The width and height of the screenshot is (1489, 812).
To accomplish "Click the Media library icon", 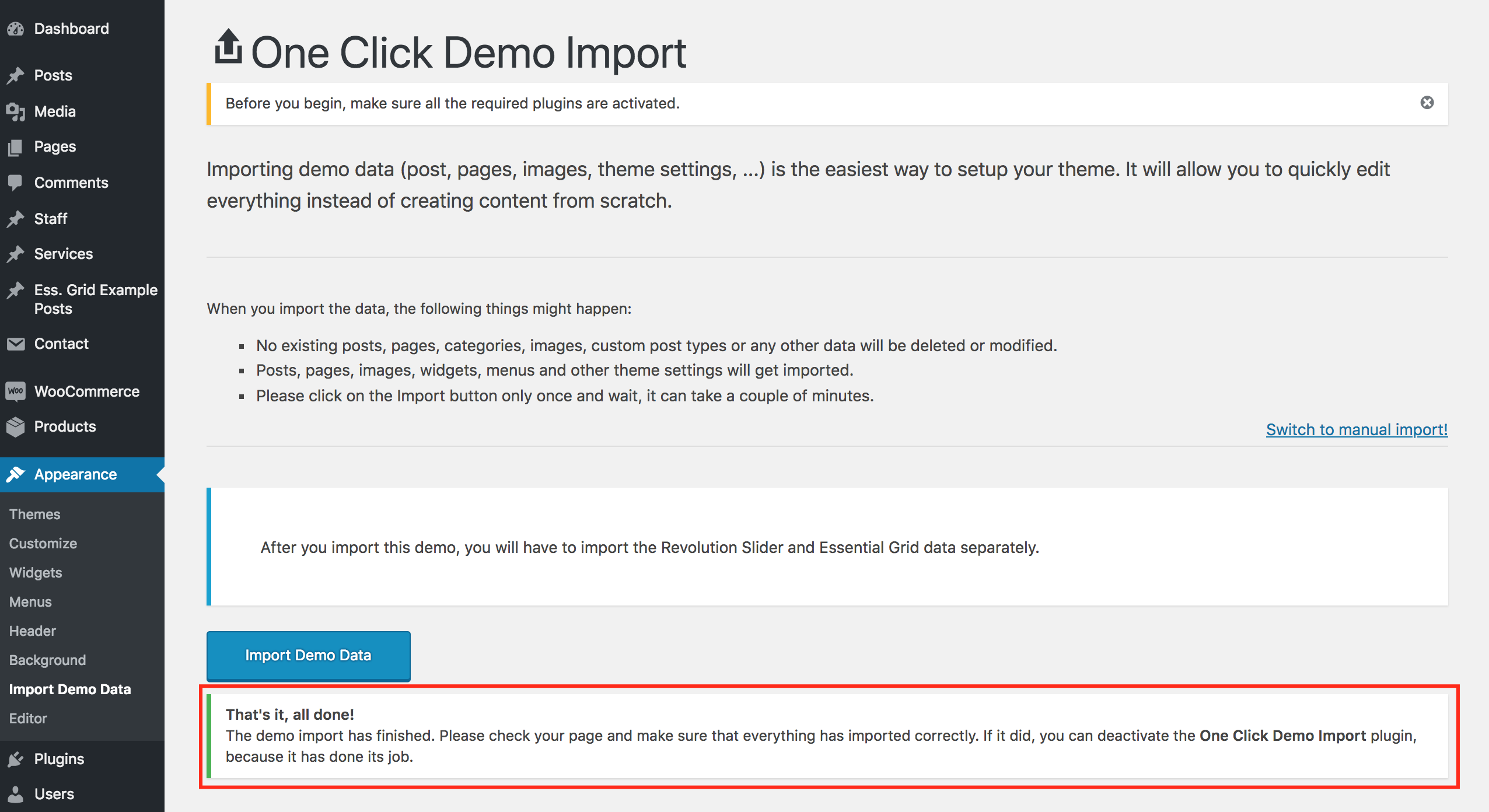I will [x=16, y=111].
